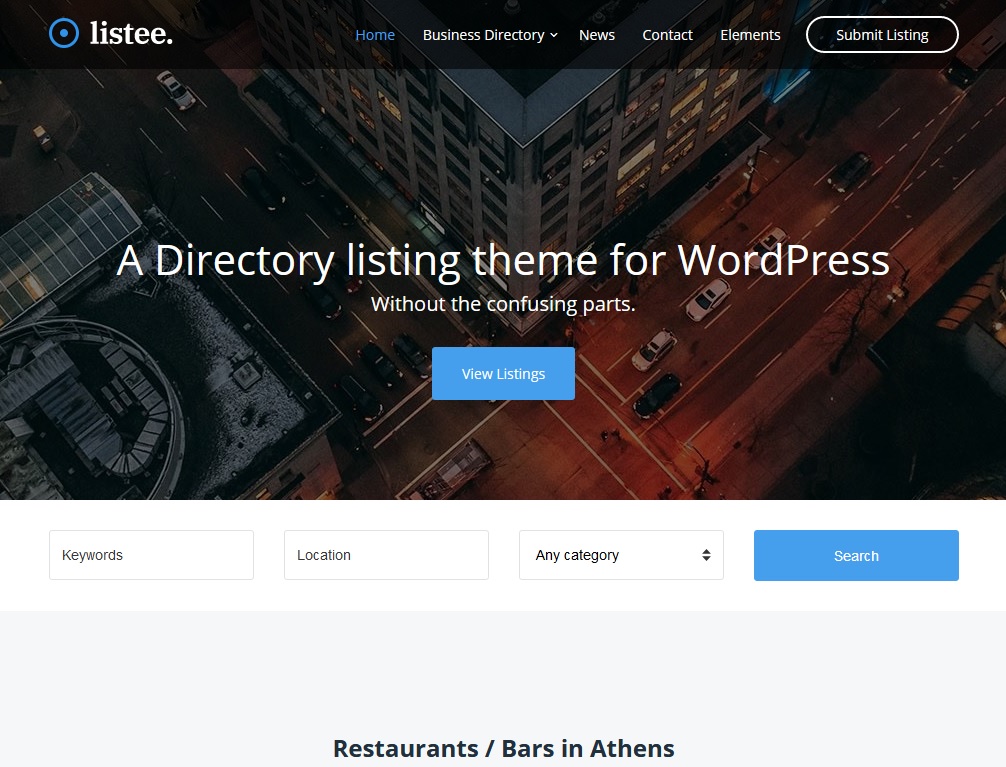Click the View Listings button

click(504, 374)
